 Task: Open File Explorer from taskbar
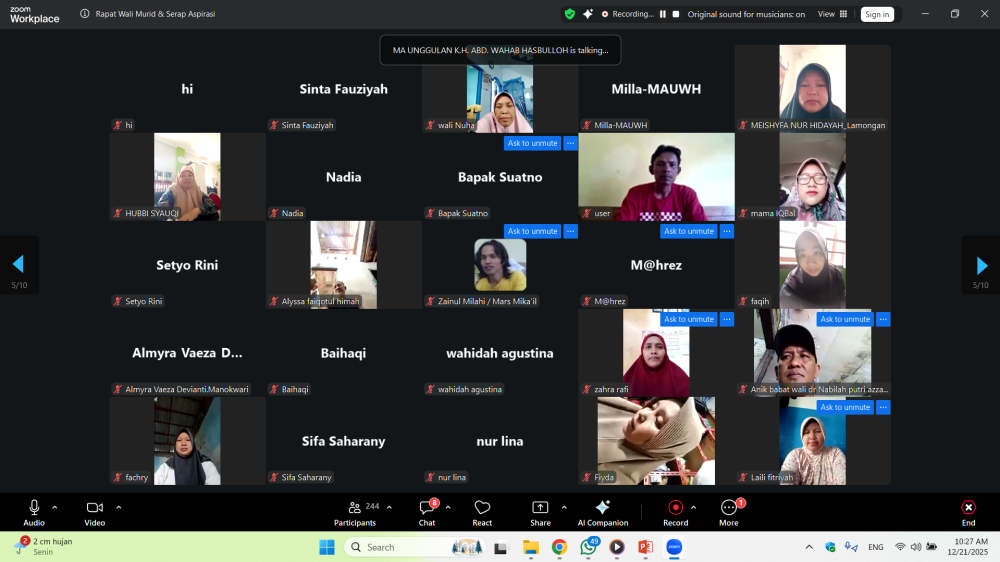pyautogui.click(x=531, y=547)
